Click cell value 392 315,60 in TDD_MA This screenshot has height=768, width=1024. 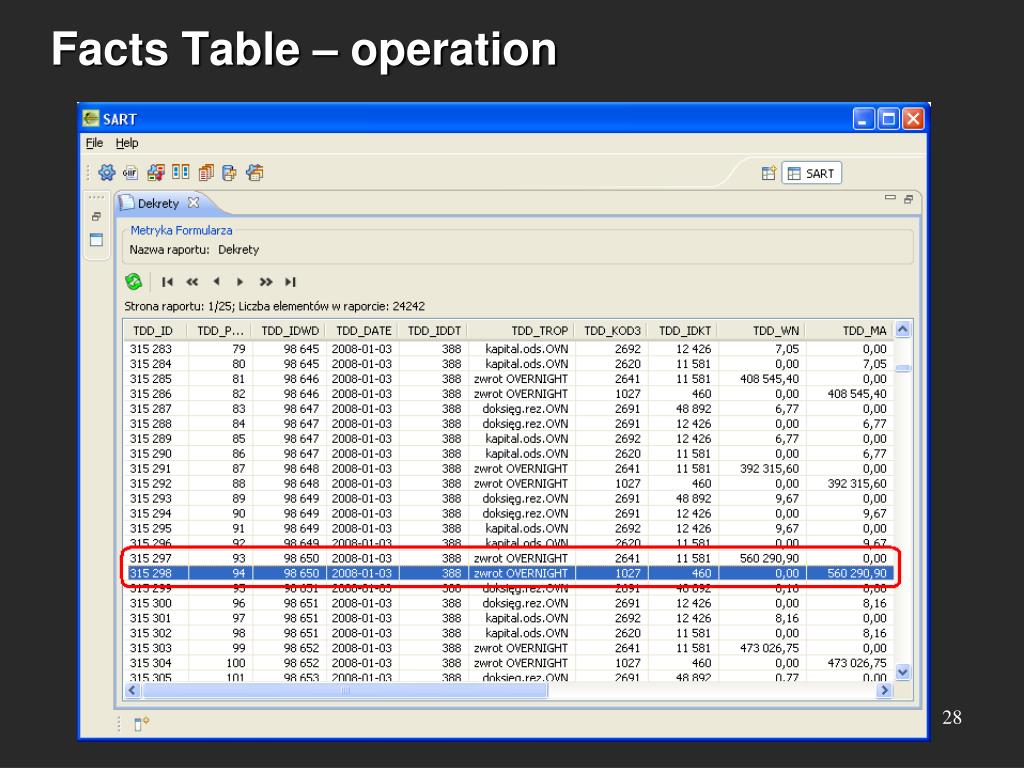coord(857,484)
